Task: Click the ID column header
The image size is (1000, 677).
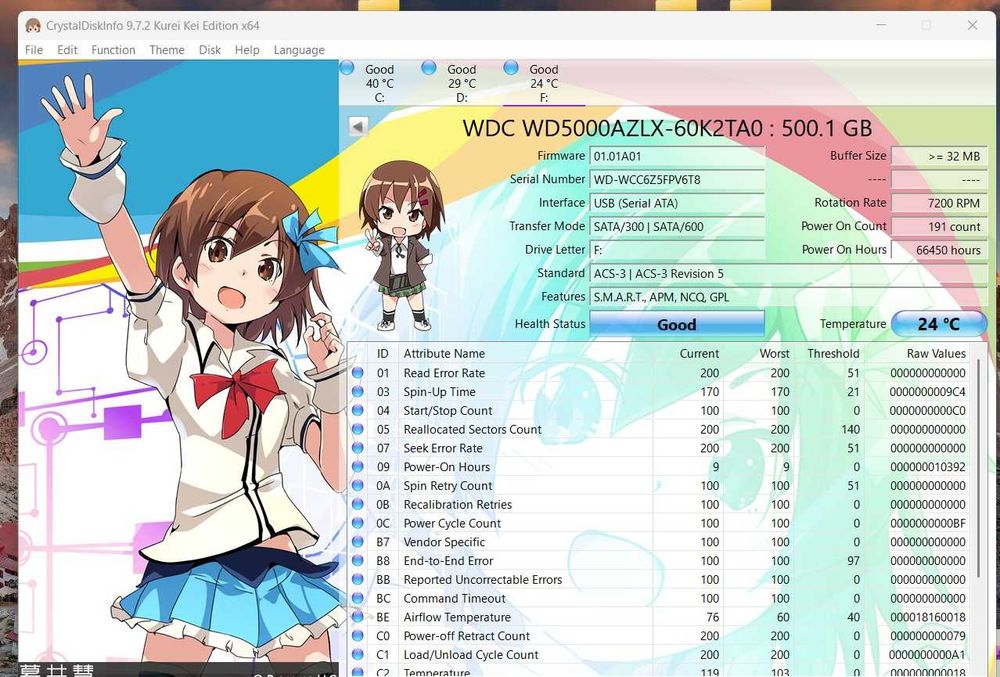Action: 383,354
